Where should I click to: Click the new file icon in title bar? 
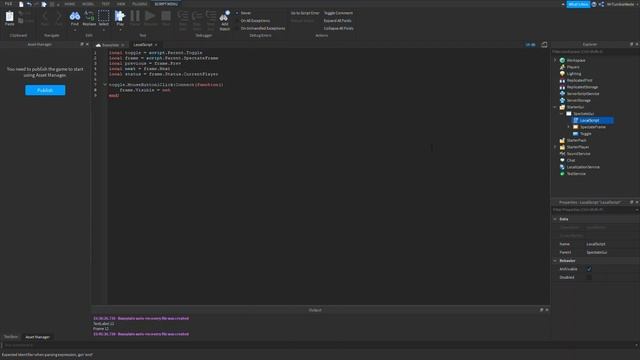click(x=21, y=4)
